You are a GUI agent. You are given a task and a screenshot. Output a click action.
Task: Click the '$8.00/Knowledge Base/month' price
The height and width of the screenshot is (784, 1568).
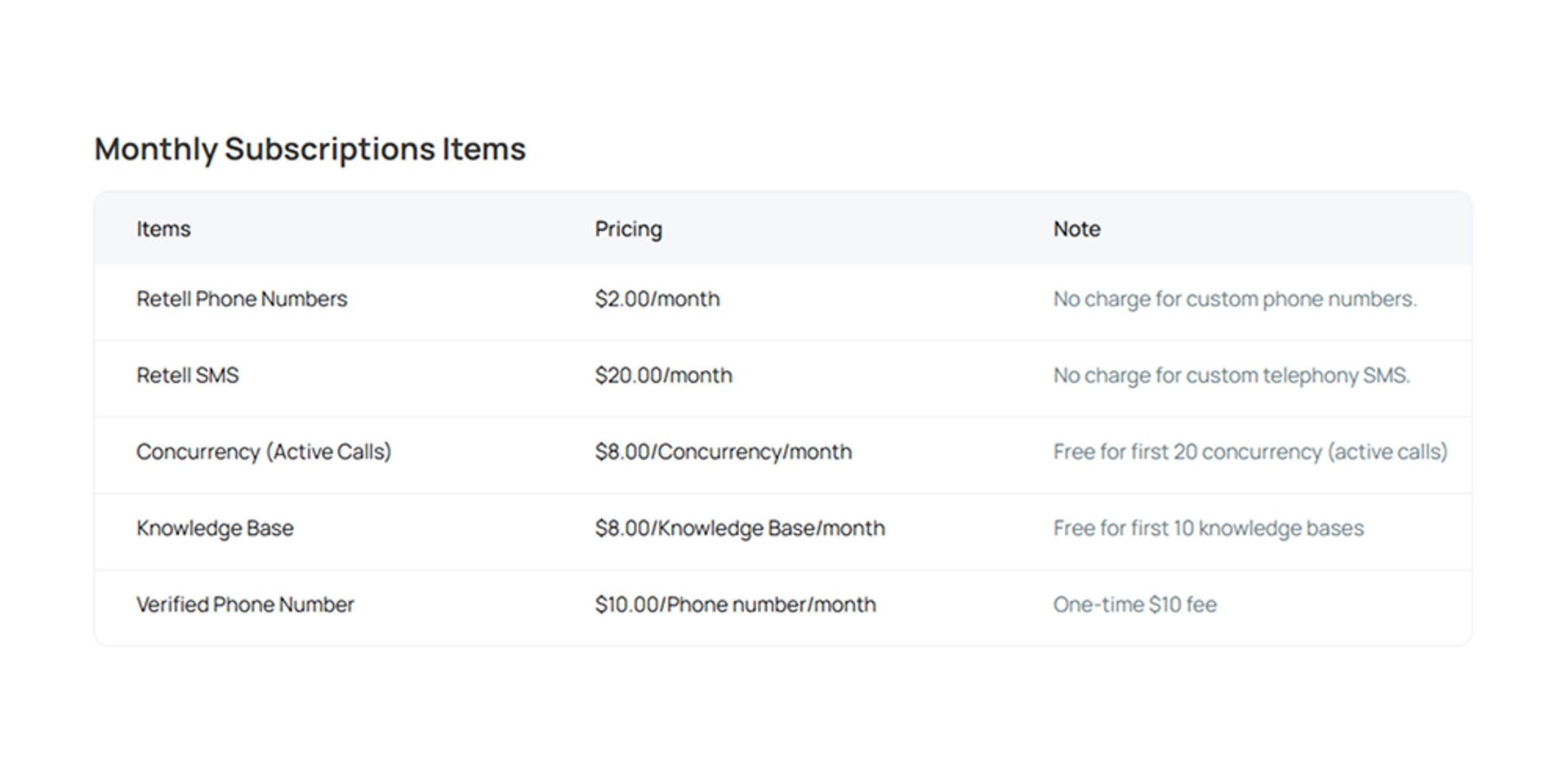click(739, 528)
